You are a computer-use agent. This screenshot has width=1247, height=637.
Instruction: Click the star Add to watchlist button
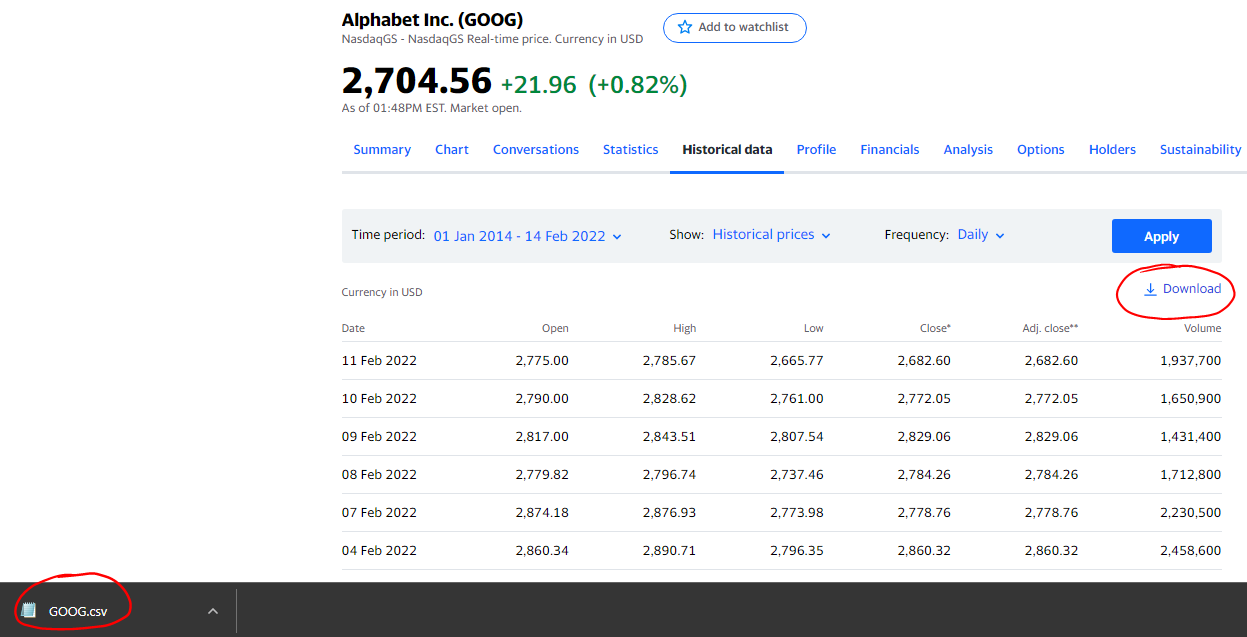click(x=734, y=28)
